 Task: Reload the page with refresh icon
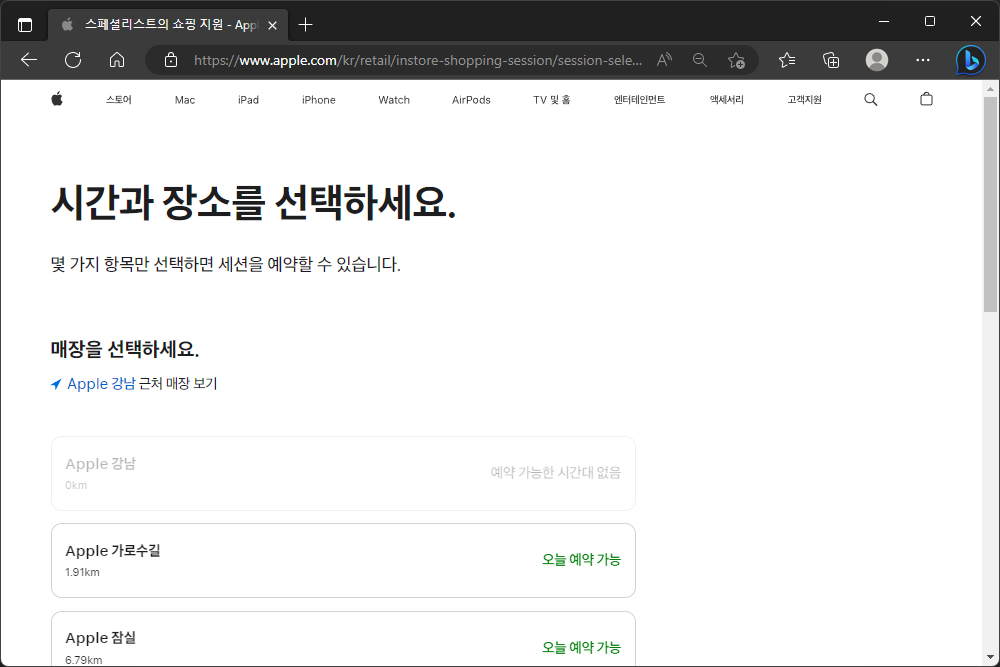pyautogui.click(x=73, y=60)
